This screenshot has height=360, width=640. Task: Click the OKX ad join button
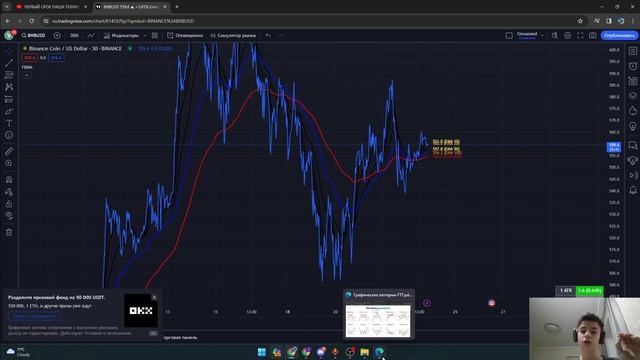(34, 316)
